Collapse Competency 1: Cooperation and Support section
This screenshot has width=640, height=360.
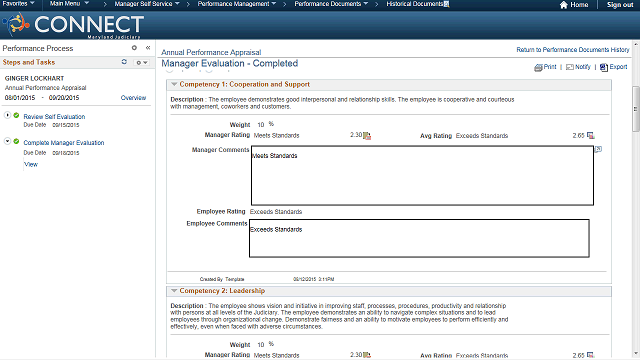[x=174, y=84]
